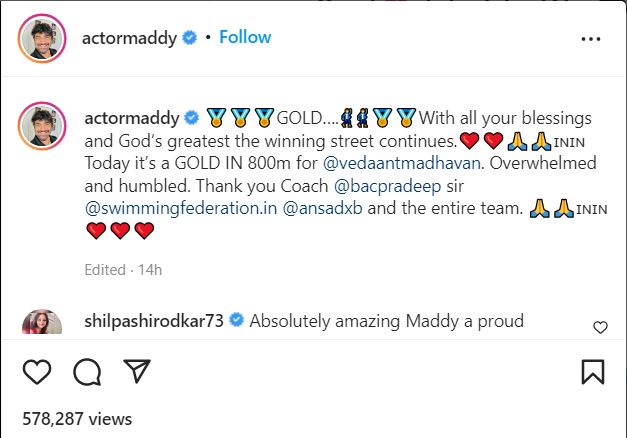Screen dimensions: 627x438
Task: Open actormaddy profile from header username
Action: point(129,38)
